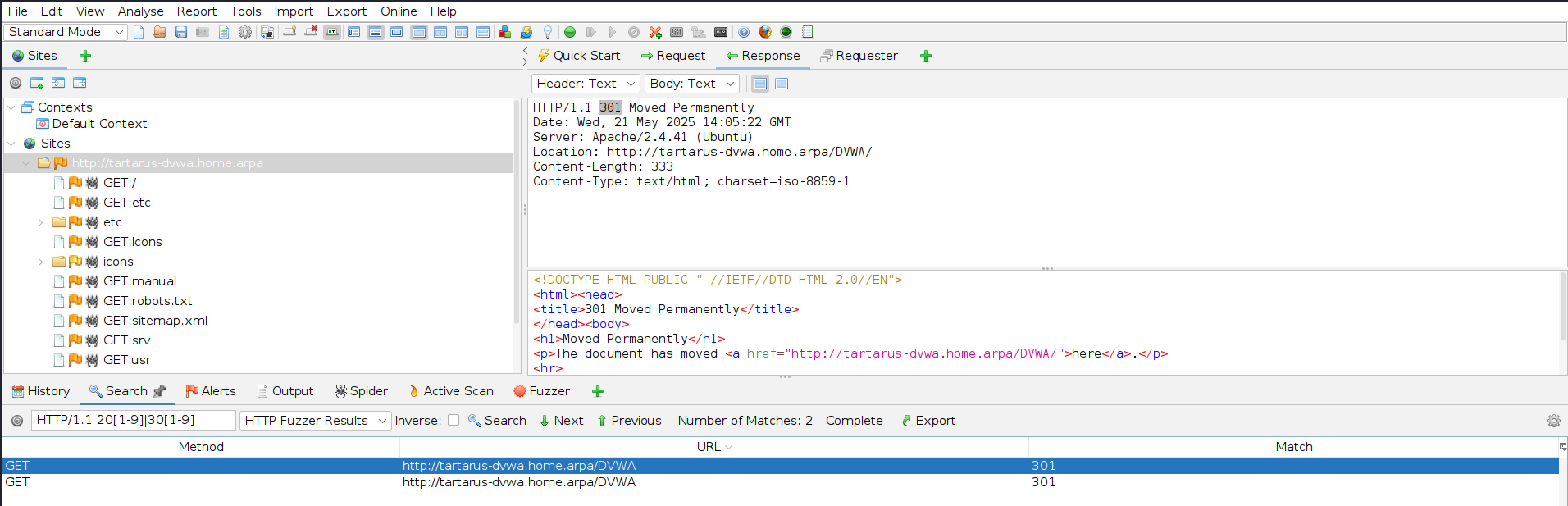Image resolution: width=1568 pixels, height=506 pixels.
Task: Click the Manage Add-ons colored blocks icon
Action: pyautogui.click(x=505, y=32)
